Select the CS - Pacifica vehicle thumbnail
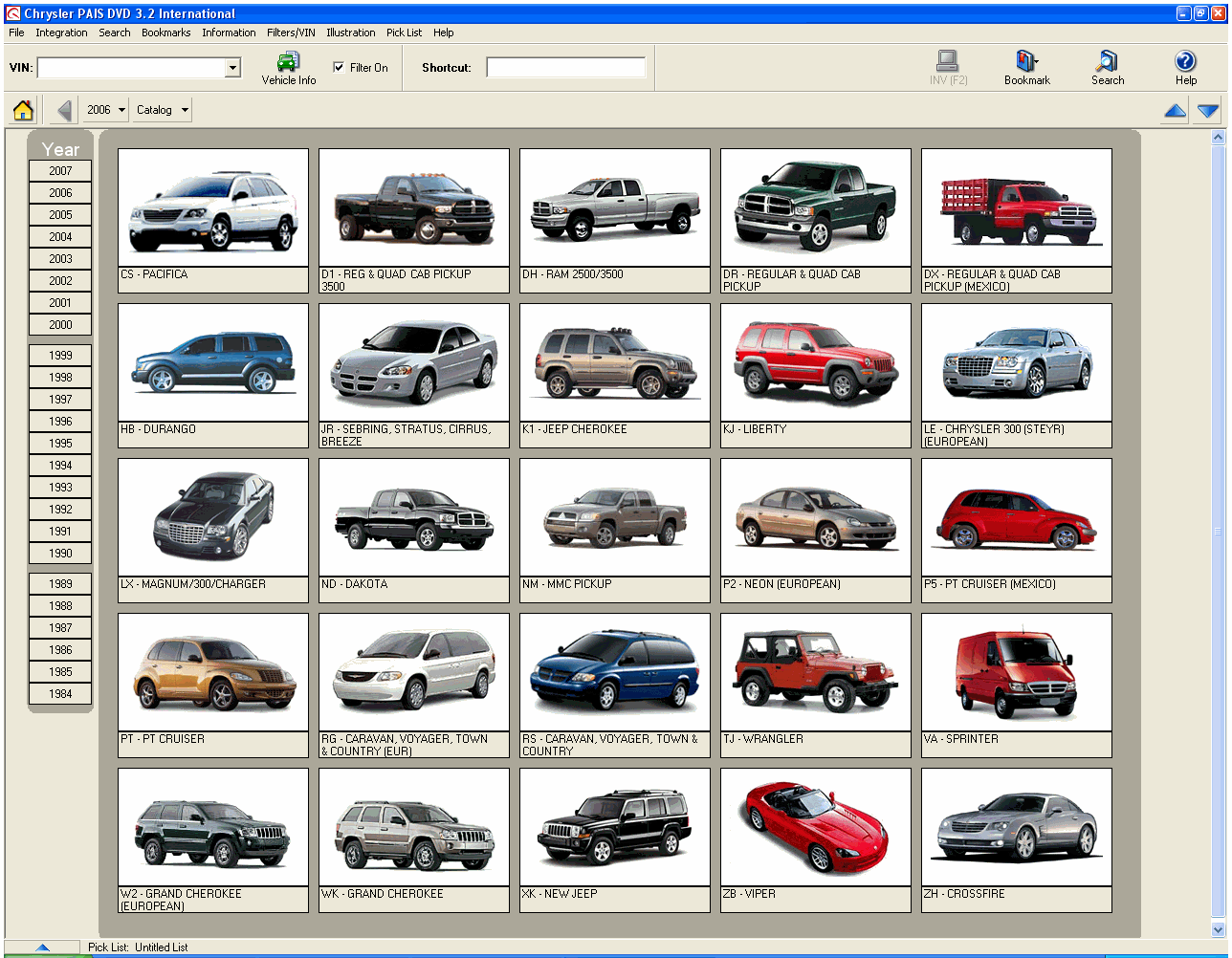The height and width of the screenshot is (958, 1232). pyautogui.click(x=213, y=207)
